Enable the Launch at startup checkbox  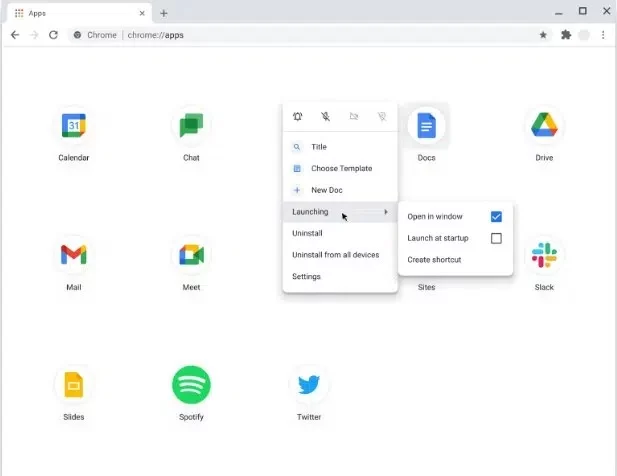(x=496, y=239)
